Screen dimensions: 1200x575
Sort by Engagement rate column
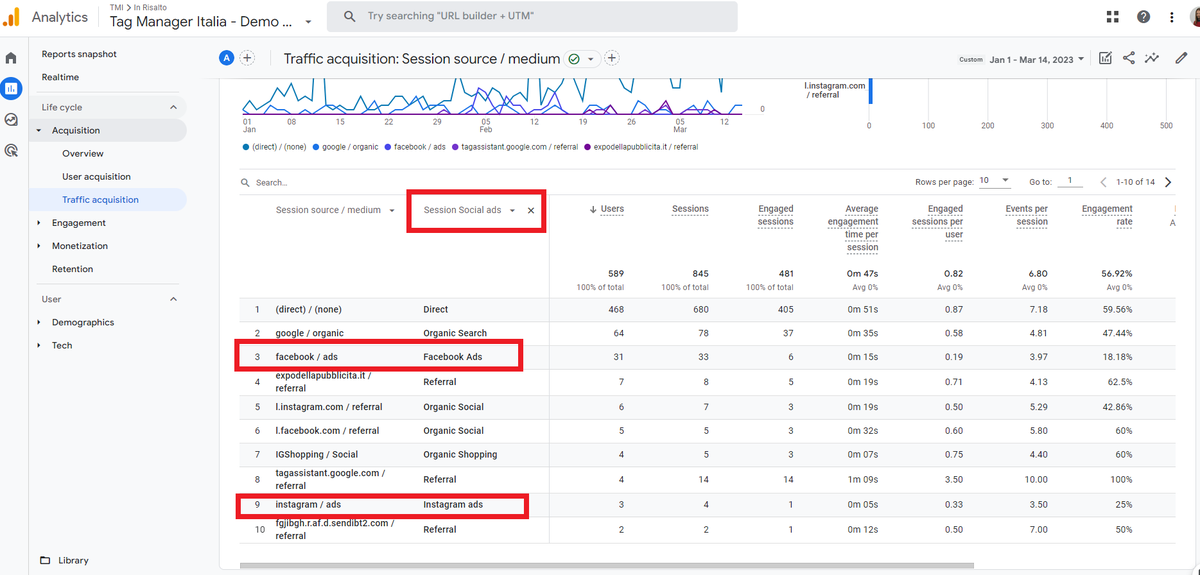tap(1107, 215)
